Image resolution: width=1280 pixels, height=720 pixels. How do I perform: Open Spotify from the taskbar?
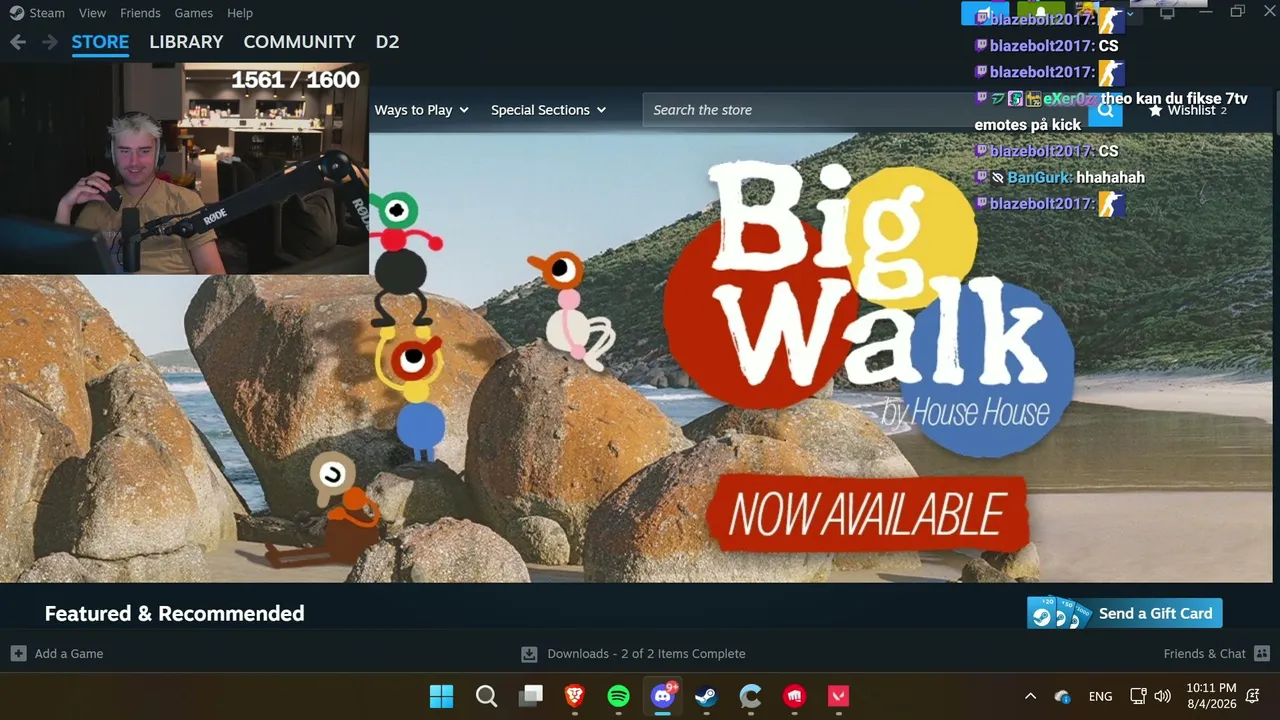point(619,696)
